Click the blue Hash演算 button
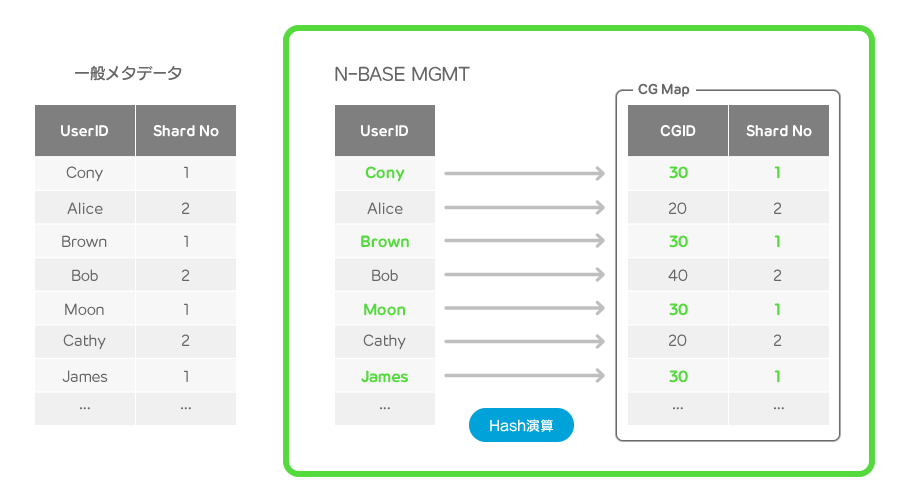The image size is (900, 500). tap(521, 425)
